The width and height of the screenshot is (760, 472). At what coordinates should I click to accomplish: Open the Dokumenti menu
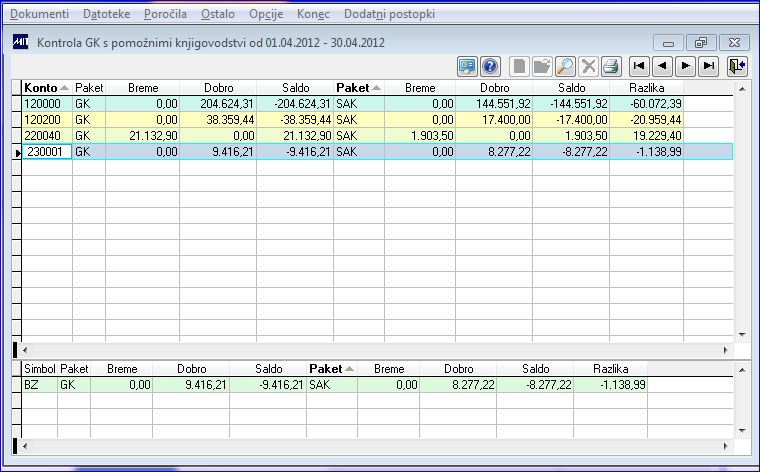click(39, 14)
